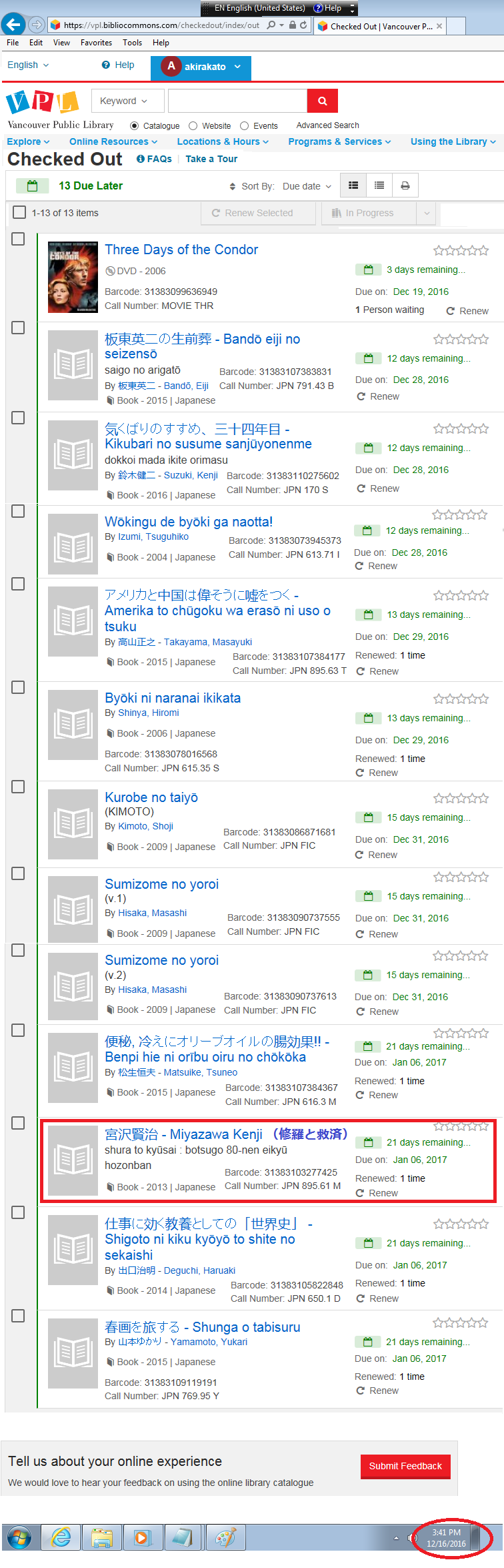Click book placeholder icon for Kurobe no taiyō
The width and height of the screenshot is (504, 1568).
[x=73, y=824]
